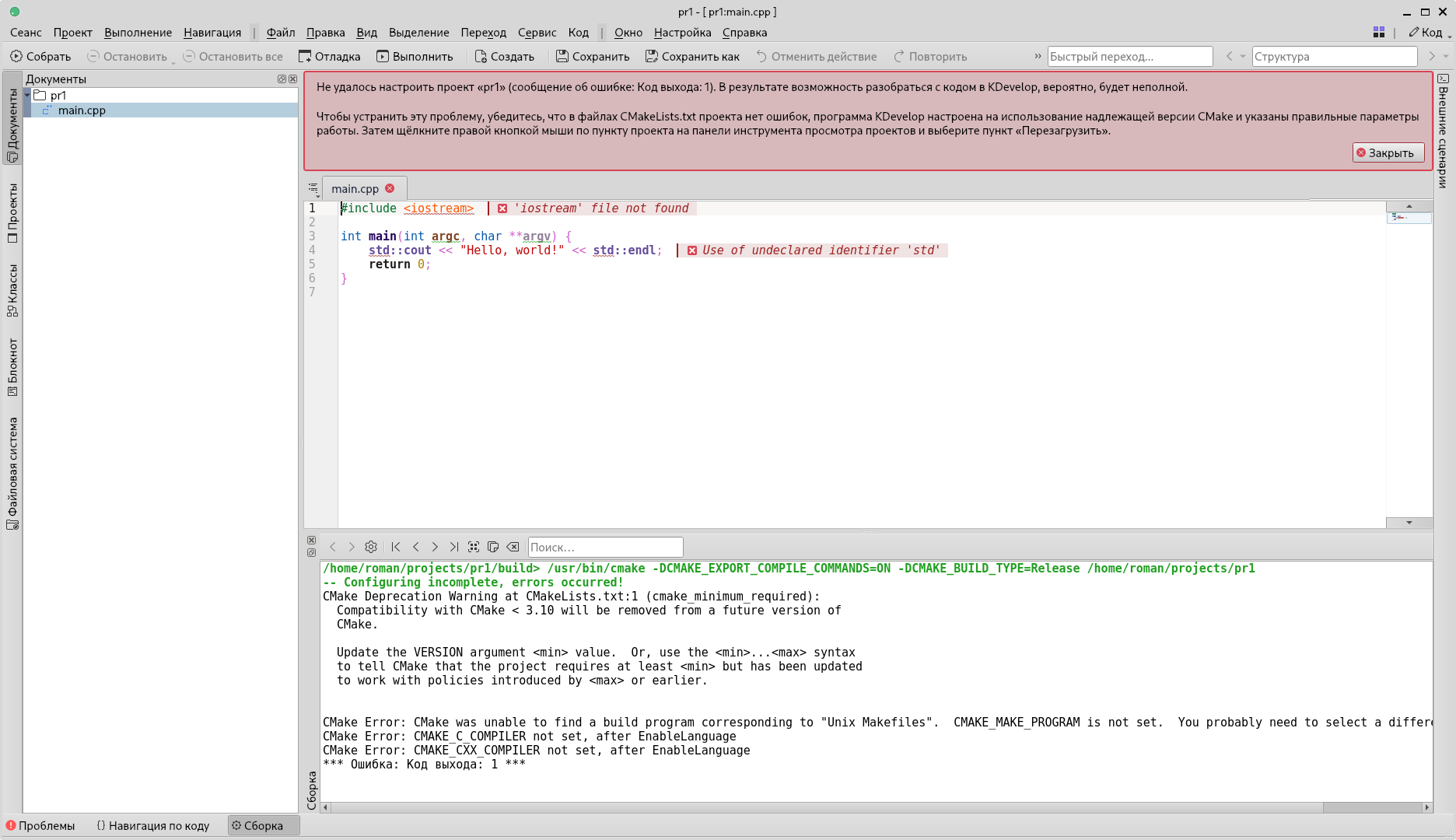Collapse the pr1 folder tree node
The image size is (1456, 840).
[x=27, y=95]
